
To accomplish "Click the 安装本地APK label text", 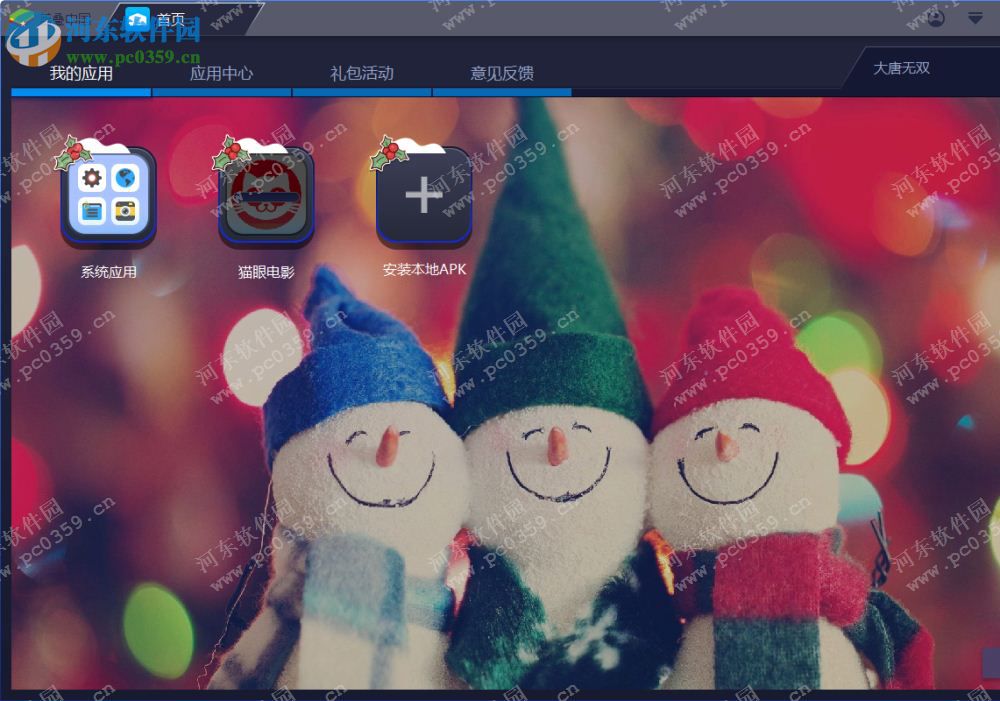I will pyautogui.click(x=424, y=270).
